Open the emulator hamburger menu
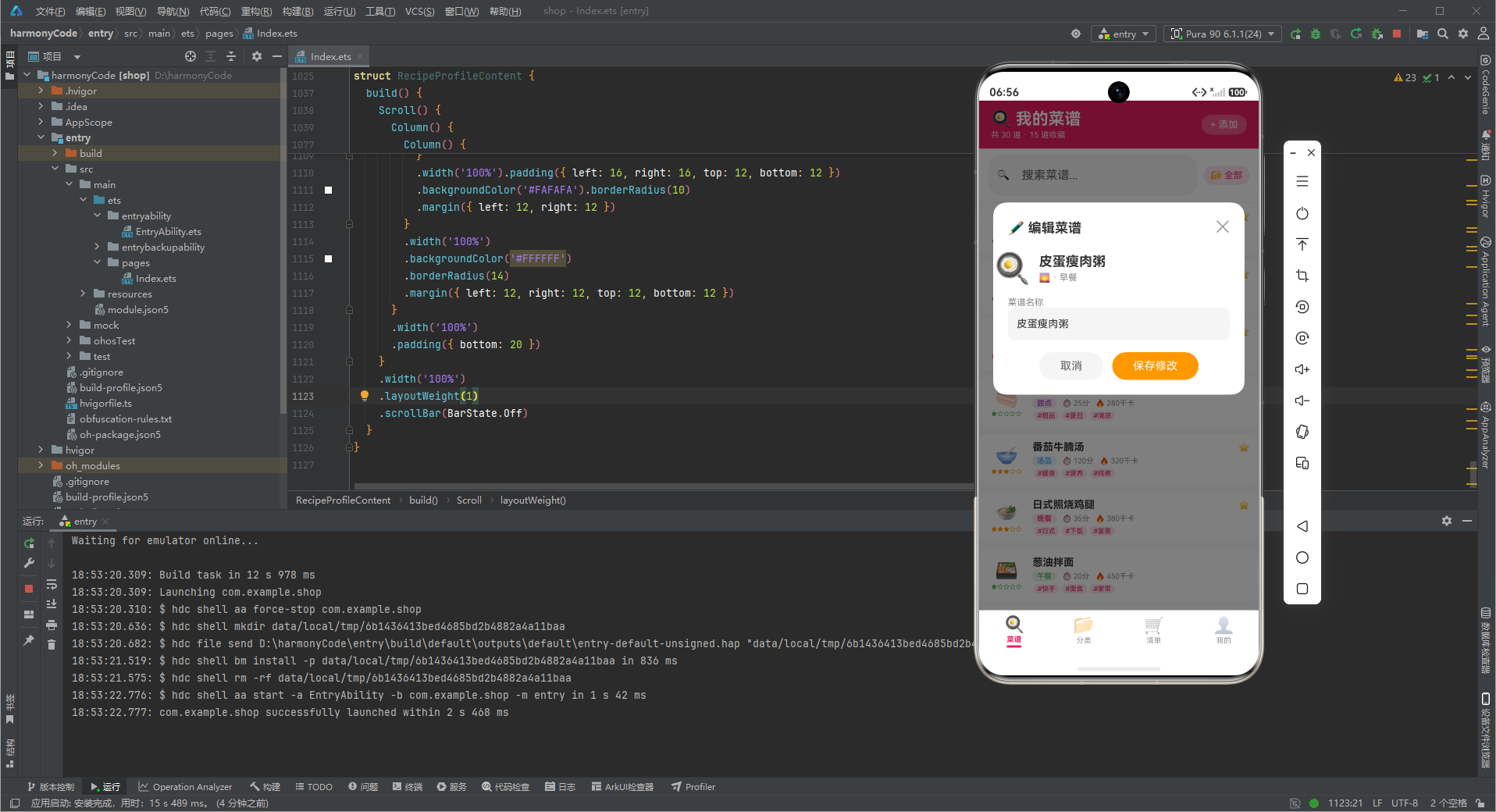Screen dimensions: 1496x812 pyautogui.click(x=1302, y=181)
